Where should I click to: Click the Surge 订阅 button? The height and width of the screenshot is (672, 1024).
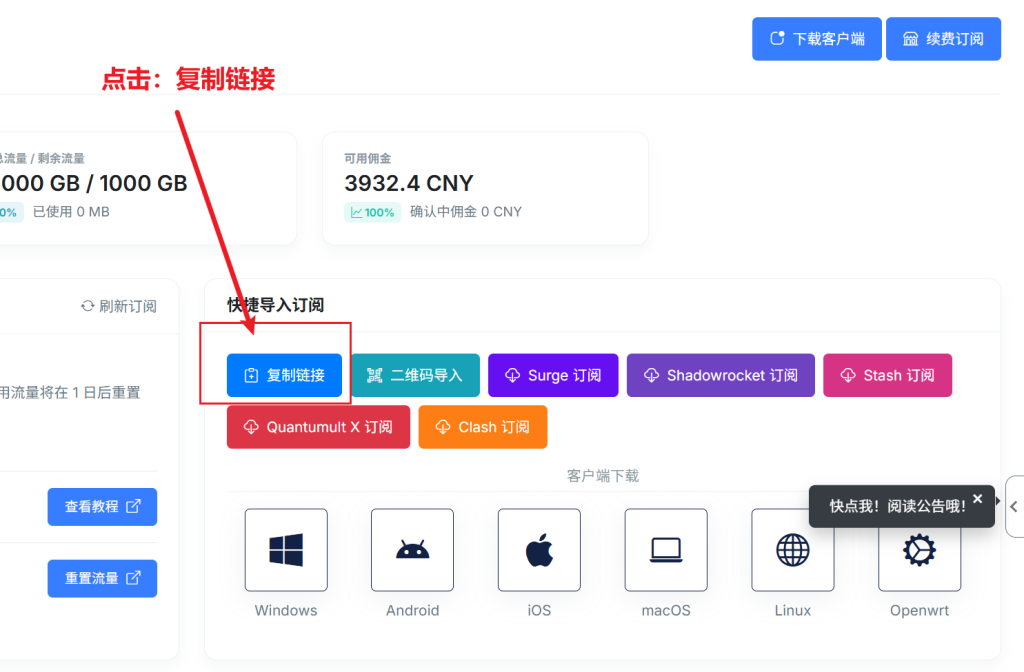[x=553, y=375]
